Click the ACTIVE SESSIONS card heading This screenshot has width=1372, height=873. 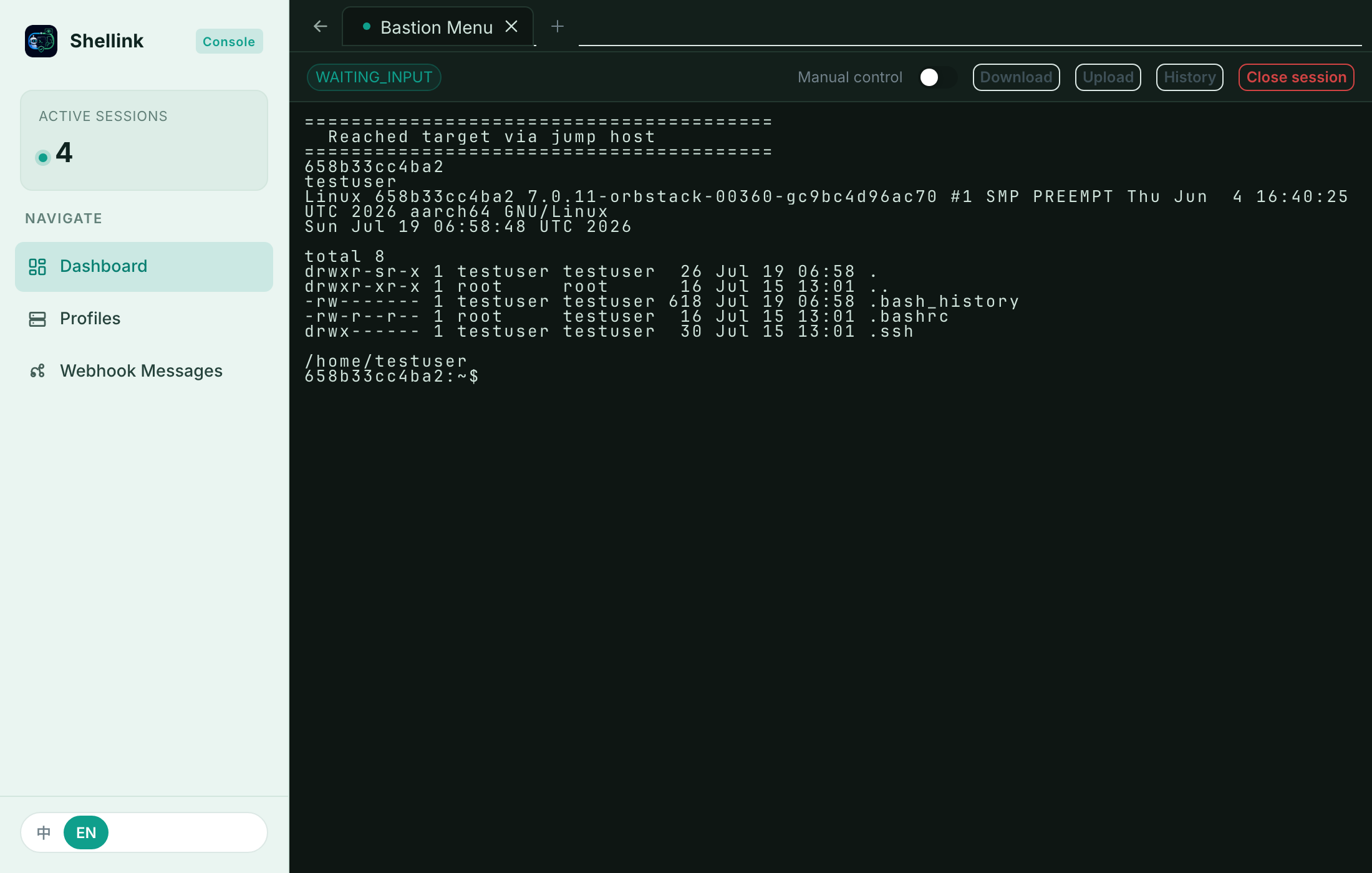click(x=103, y=117)
